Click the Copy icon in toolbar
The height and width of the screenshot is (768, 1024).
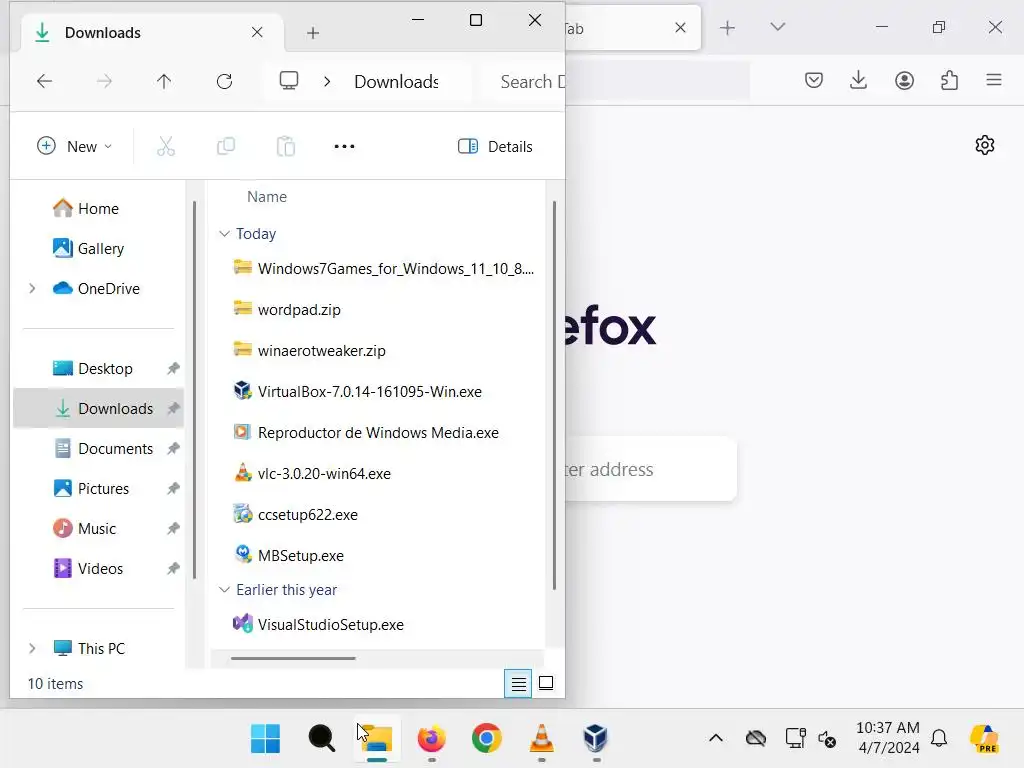226,146
